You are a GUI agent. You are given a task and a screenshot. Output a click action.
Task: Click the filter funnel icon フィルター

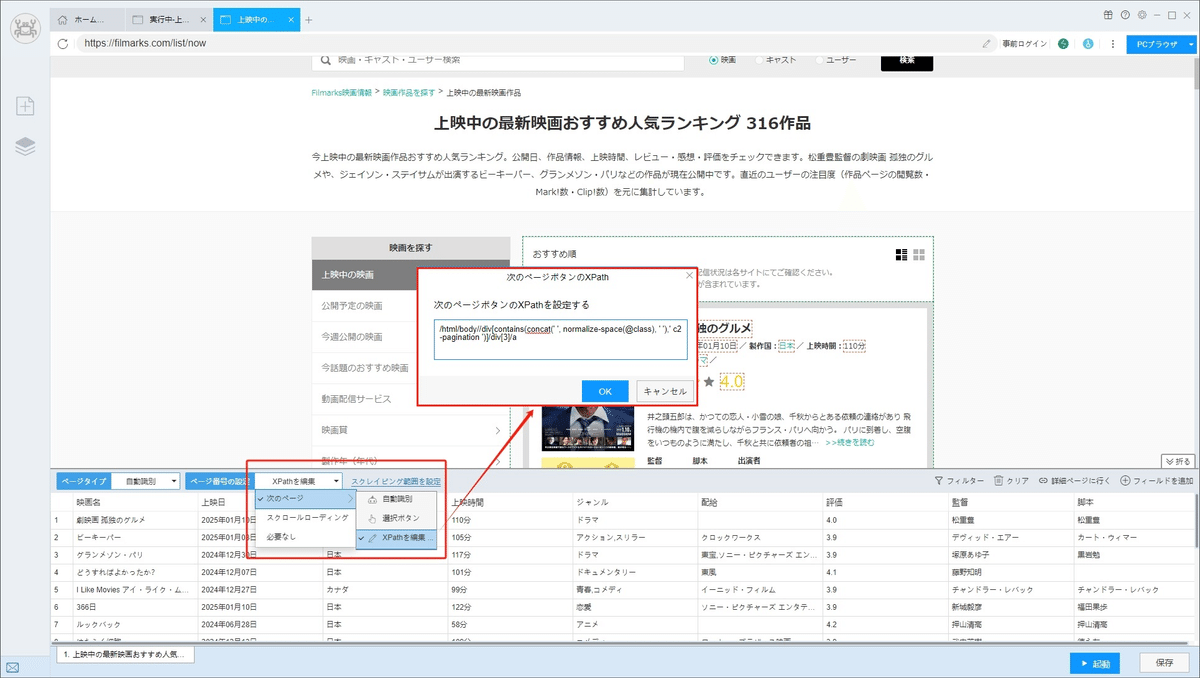tap(939, 481)
